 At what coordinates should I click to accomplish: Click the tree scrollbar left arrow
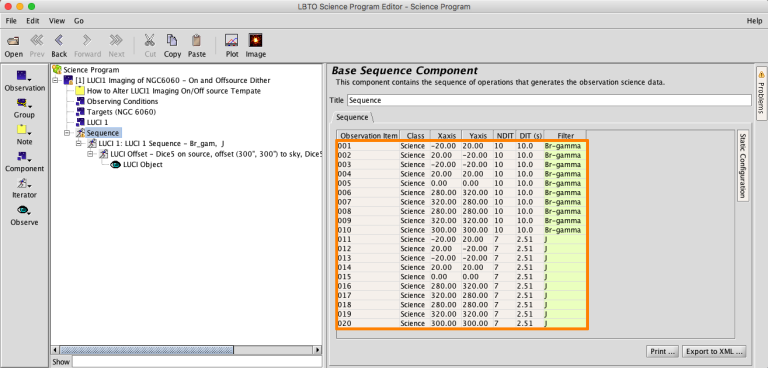[x=55, y=350]
